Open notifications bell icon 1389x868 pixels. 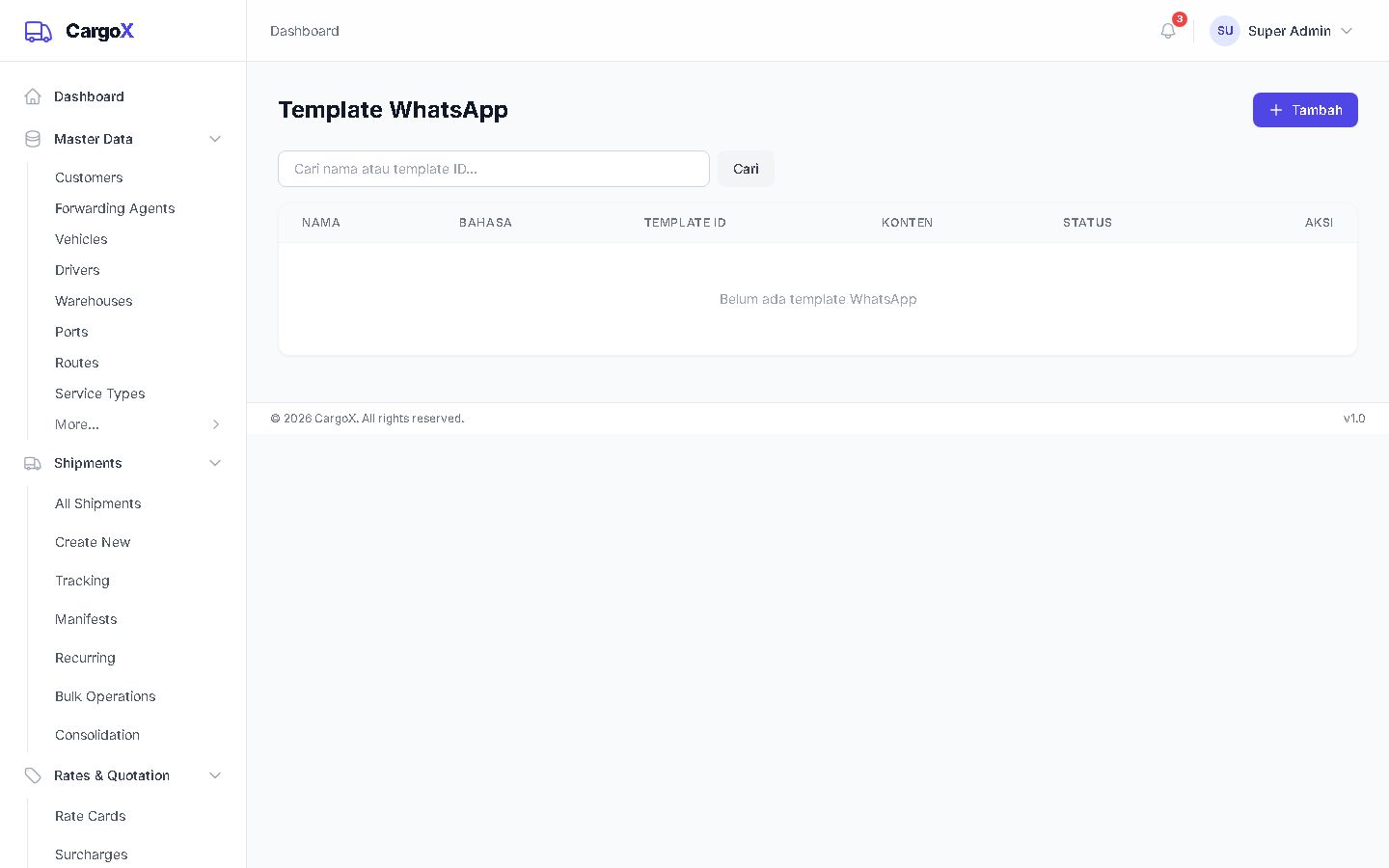[1168, 31]
